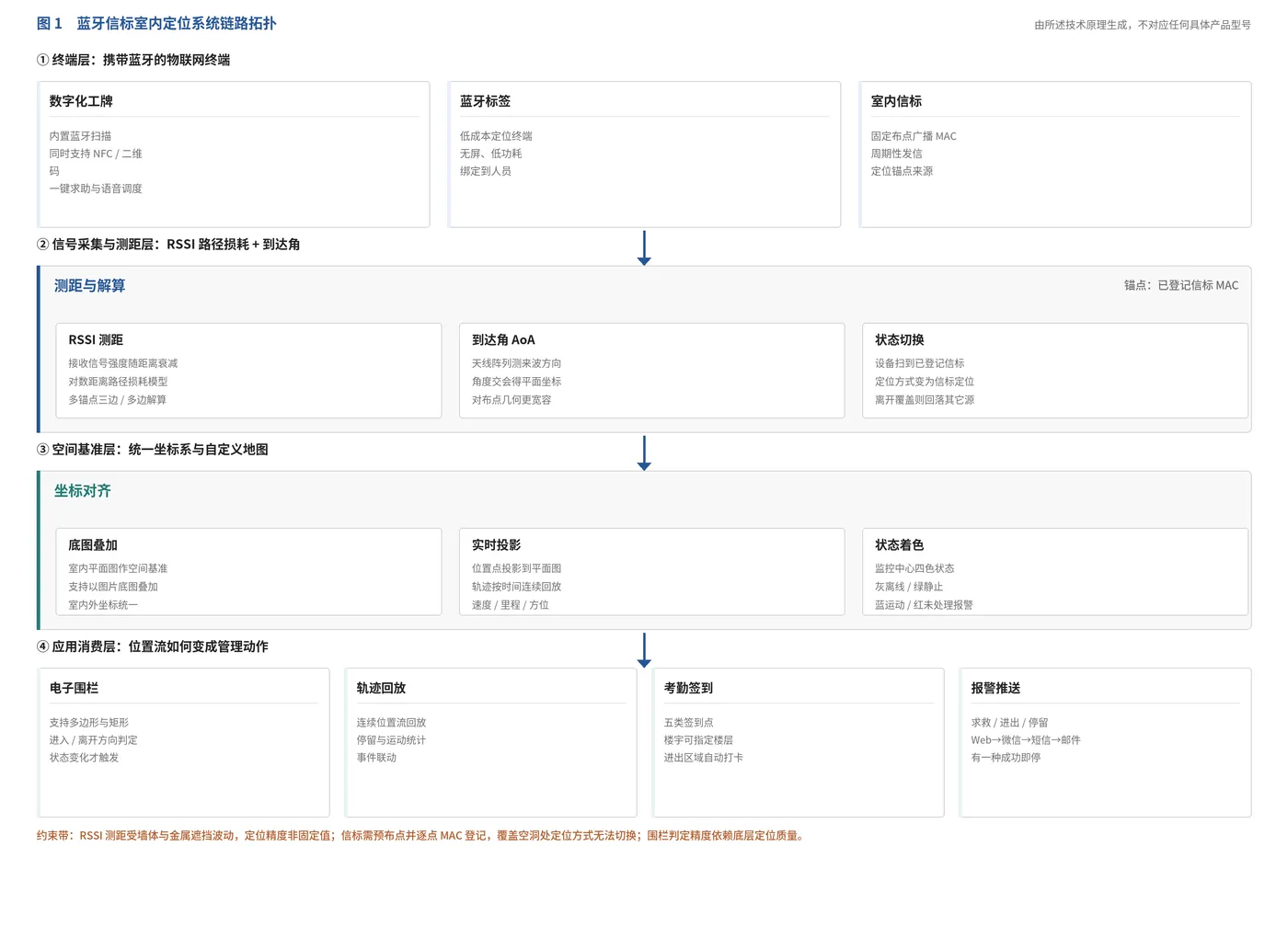Click the arrow above the 考勤签到 card
This screenshot has height=938, width=1288.
pos(644,650)
